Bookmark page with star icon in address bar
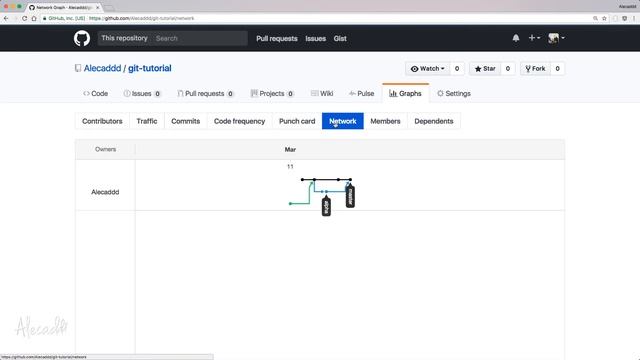This screenshot has height=360, width=640. [x=604, y=18]
